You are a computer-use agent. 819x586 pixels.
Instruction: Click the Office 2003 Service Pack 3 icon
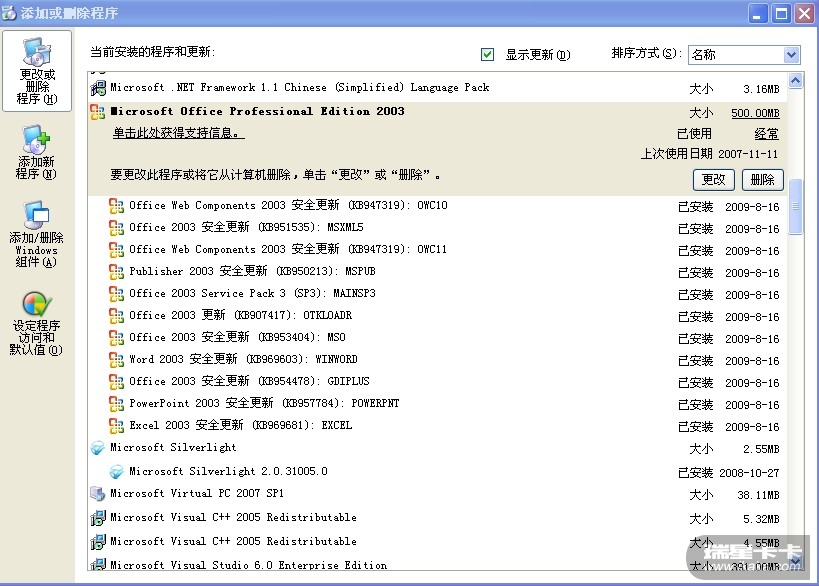pos(116,294)
